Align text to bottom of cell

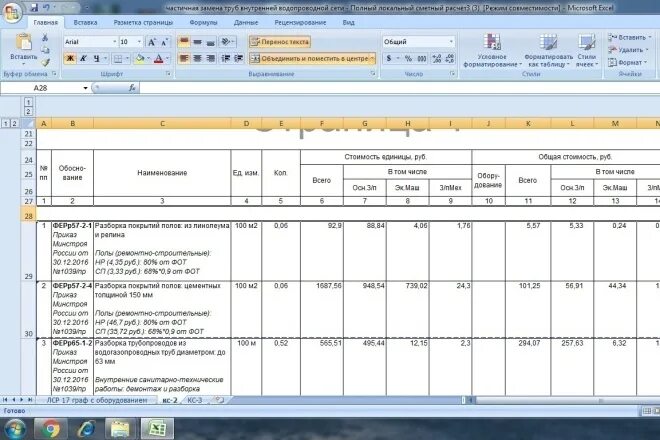tap(211, 42)
